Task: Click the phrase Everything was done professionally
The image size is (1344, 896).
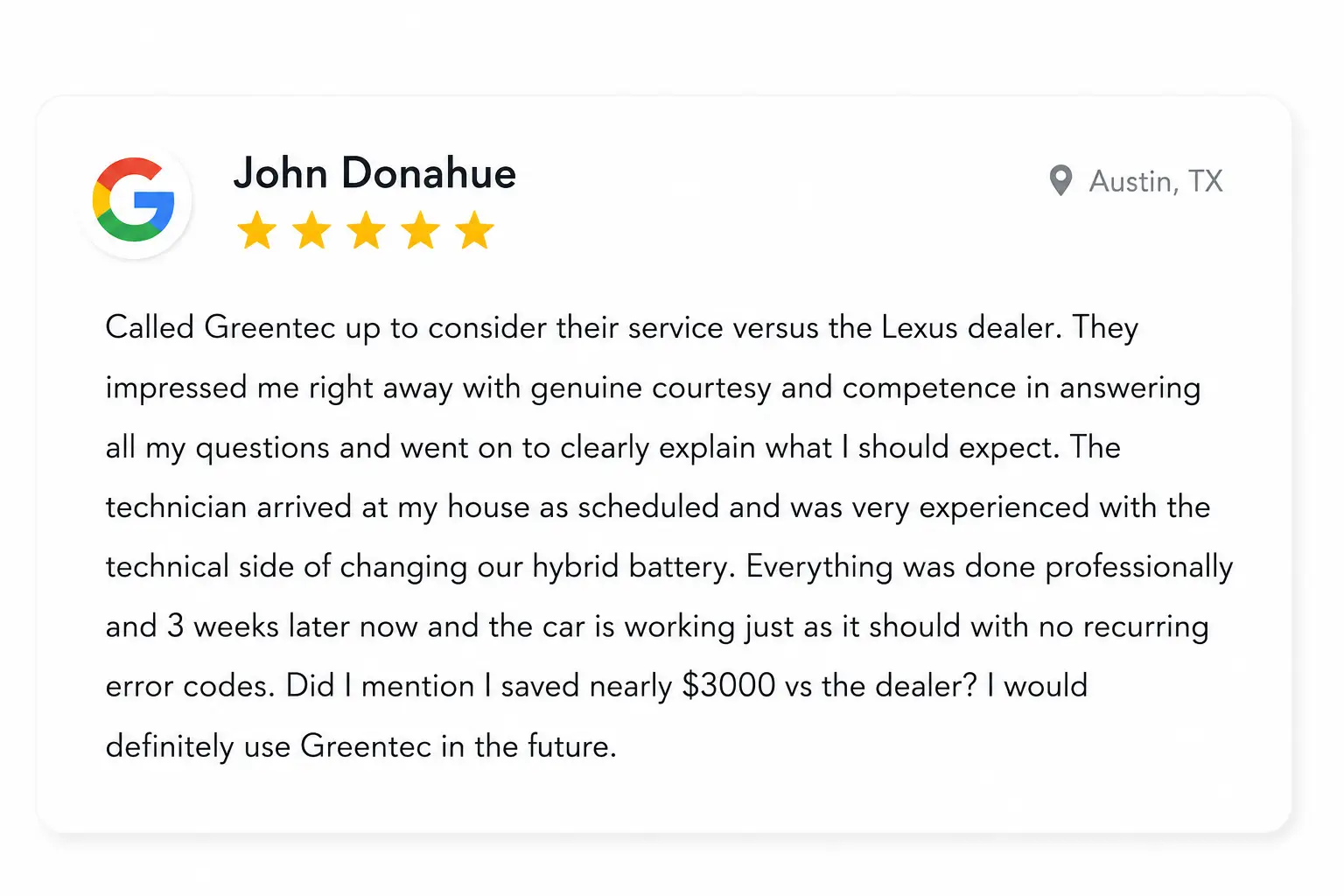Action: pyautogui.click(x=990, y=567)
